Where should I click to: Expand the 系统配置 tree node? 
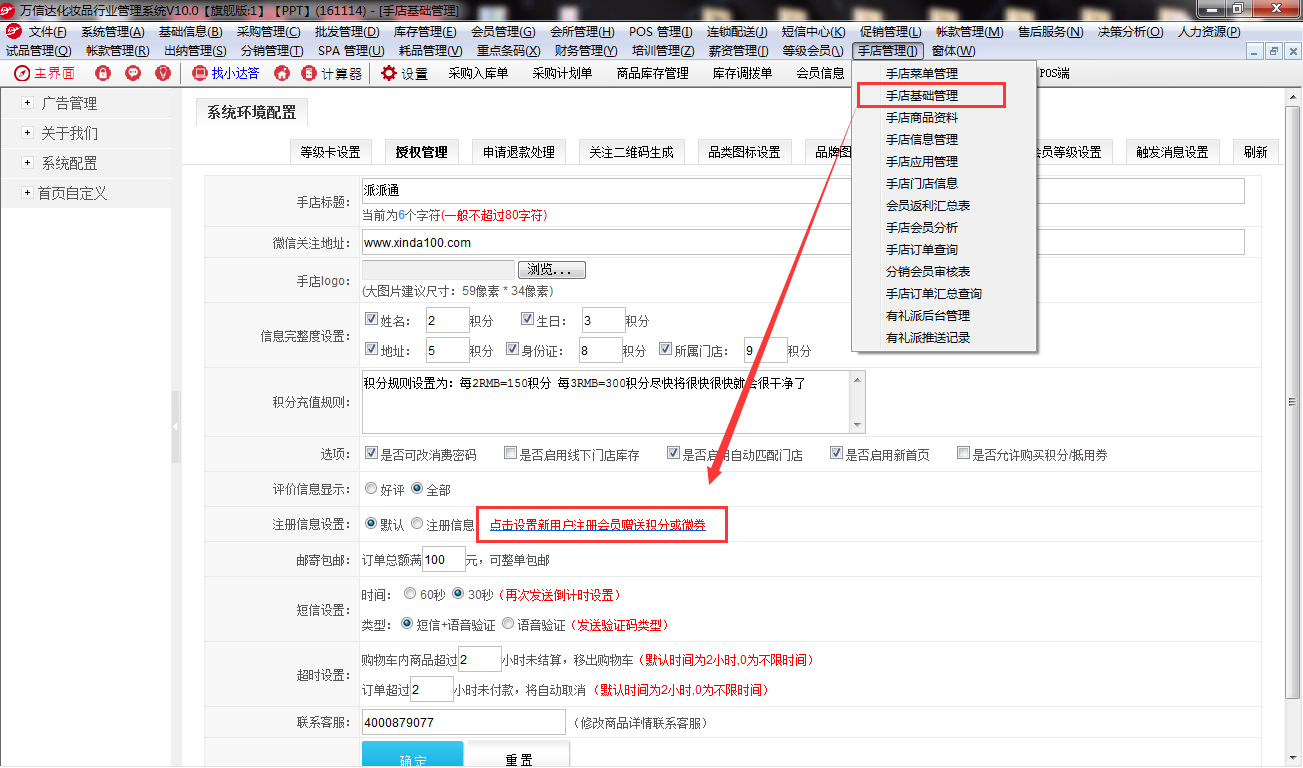pyautogui.click(x=27, y=163)
